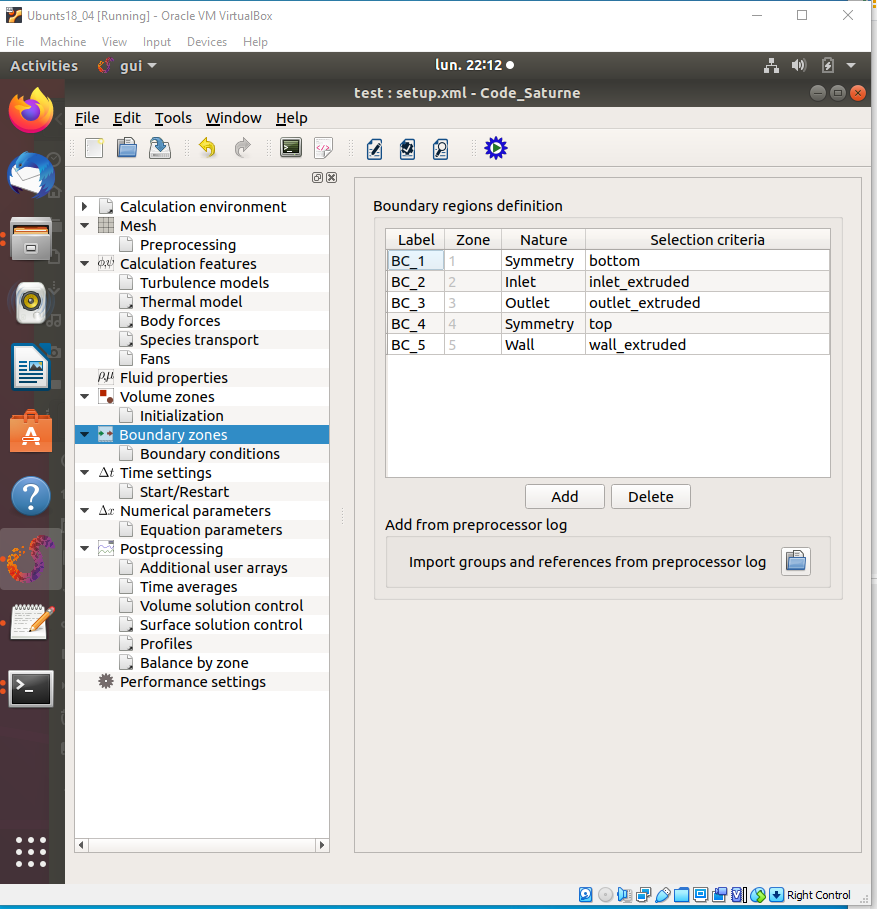Collapse the Calculation features tree node

pos(85,264)
